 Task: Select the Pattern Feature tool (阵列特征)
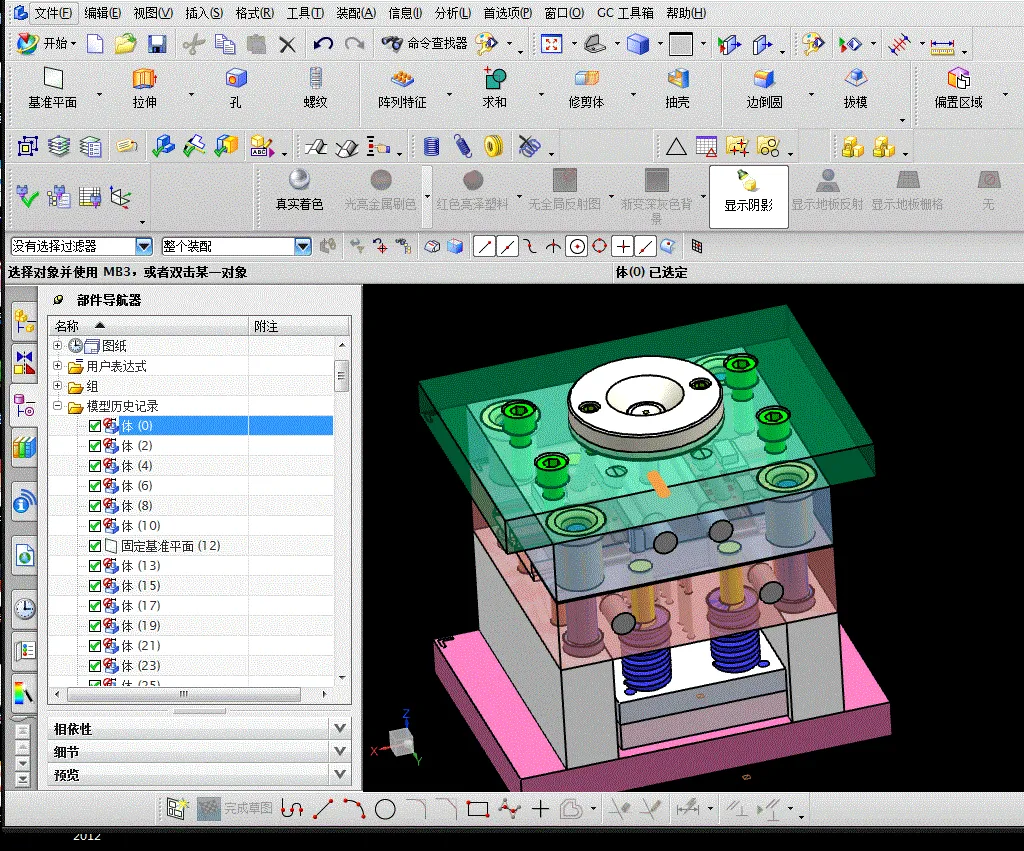[x=402, y=88]
